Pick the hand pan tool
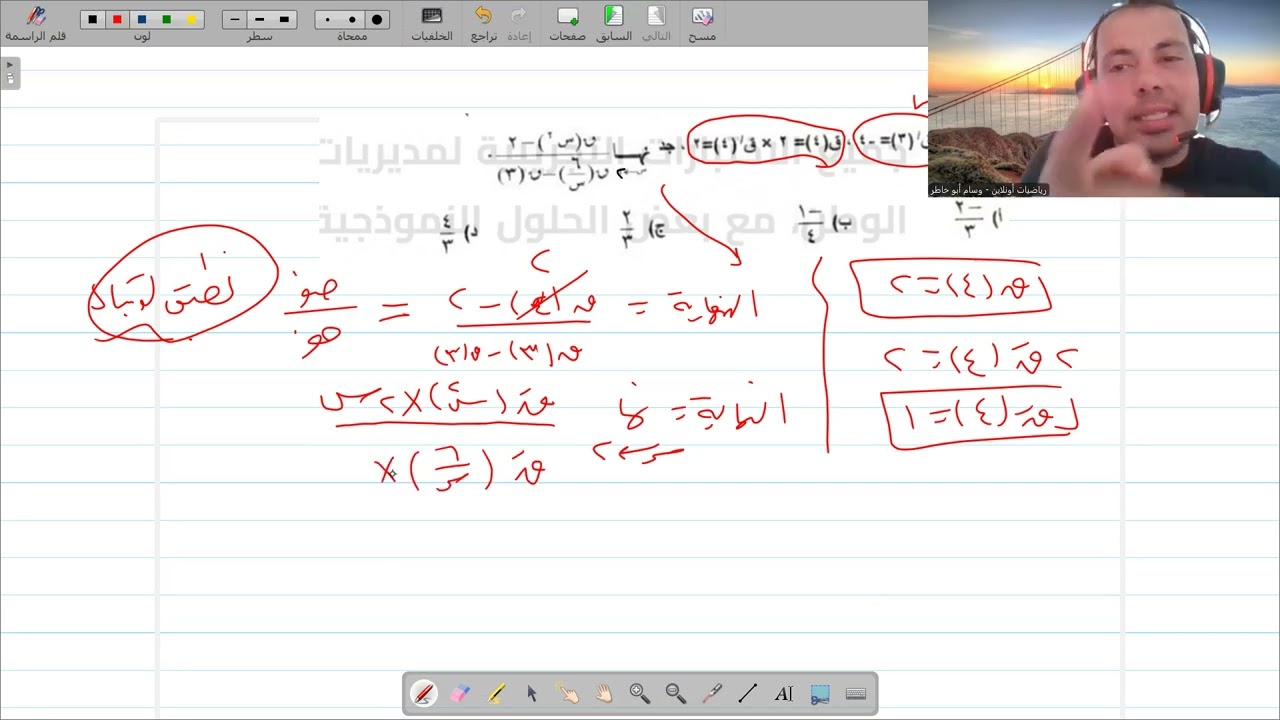1280x720 pixels. pyautogui.click(x=603, y=693)
